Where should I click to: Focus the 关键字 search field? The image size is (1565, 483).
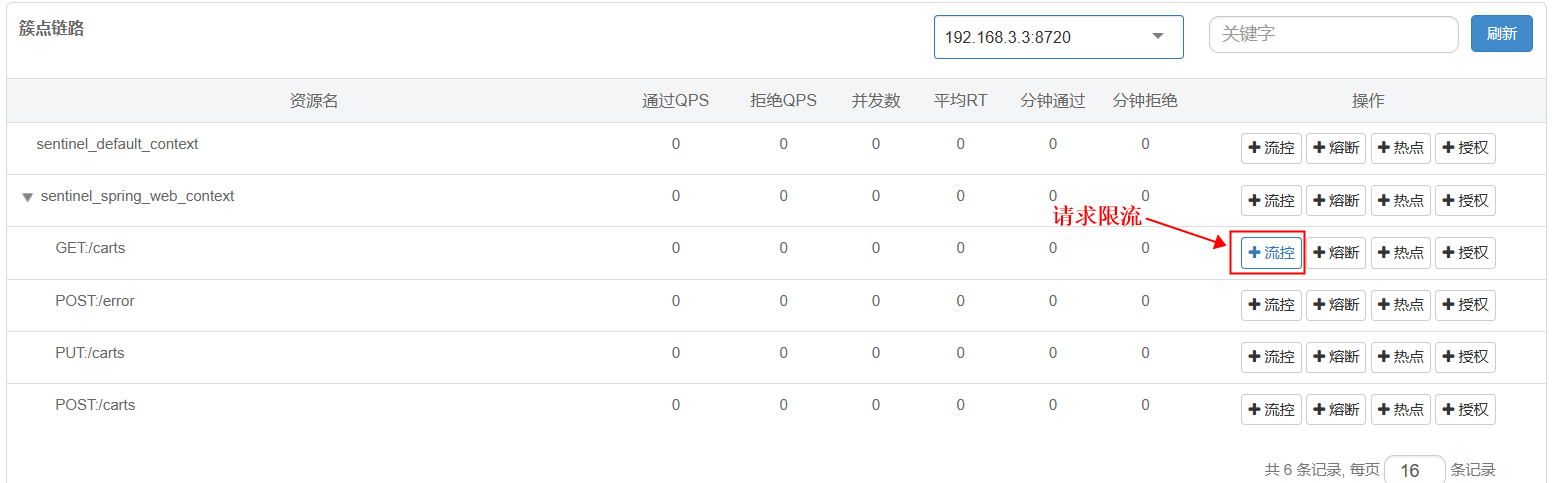pyautogui.click(x=1333, y=34)
